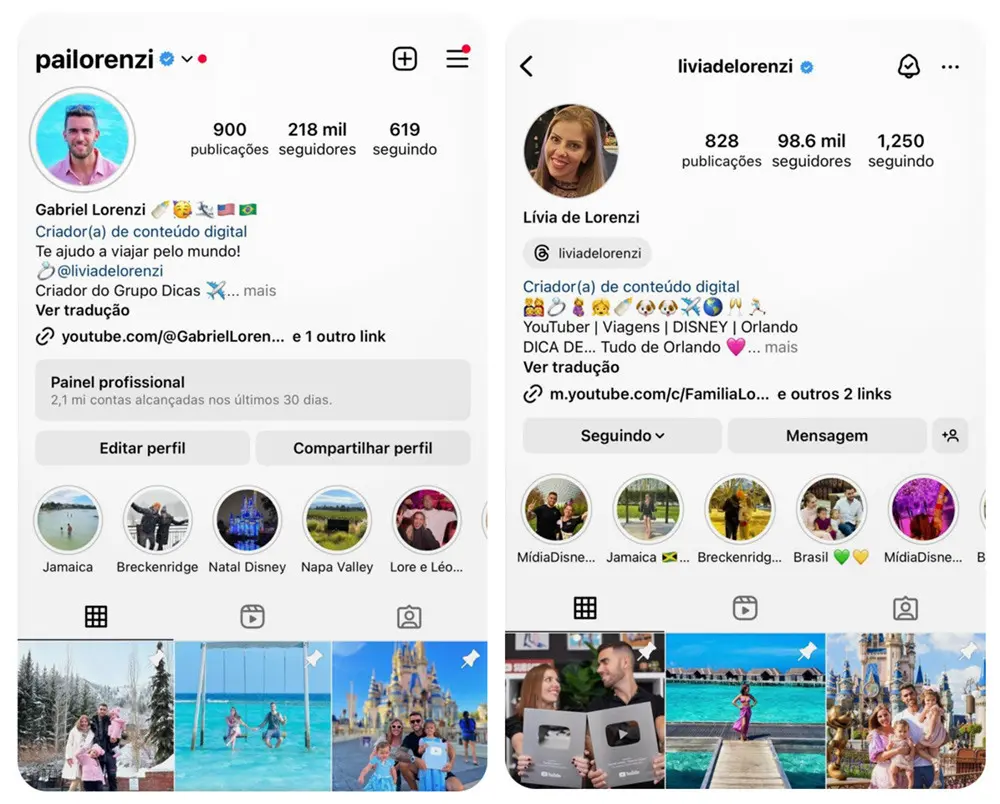Screen dimensions: 1000x804
Task: Open the three-dot options menu
Action: (x=950, y=67)
